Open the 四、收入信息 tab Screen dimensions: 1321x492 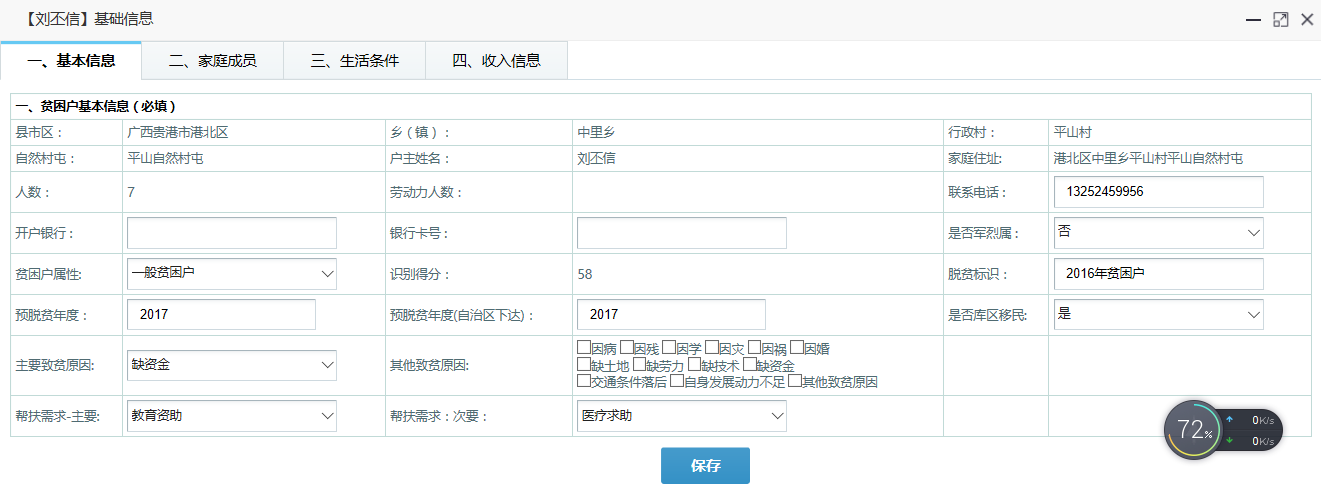[x=496, y=61]
